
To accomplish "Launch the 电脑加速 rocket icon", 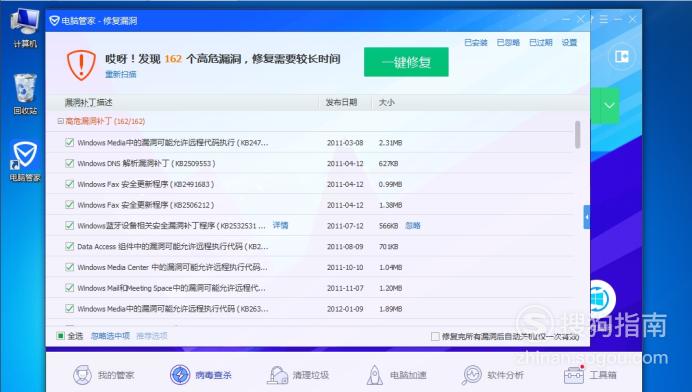I will click(375, 375).
